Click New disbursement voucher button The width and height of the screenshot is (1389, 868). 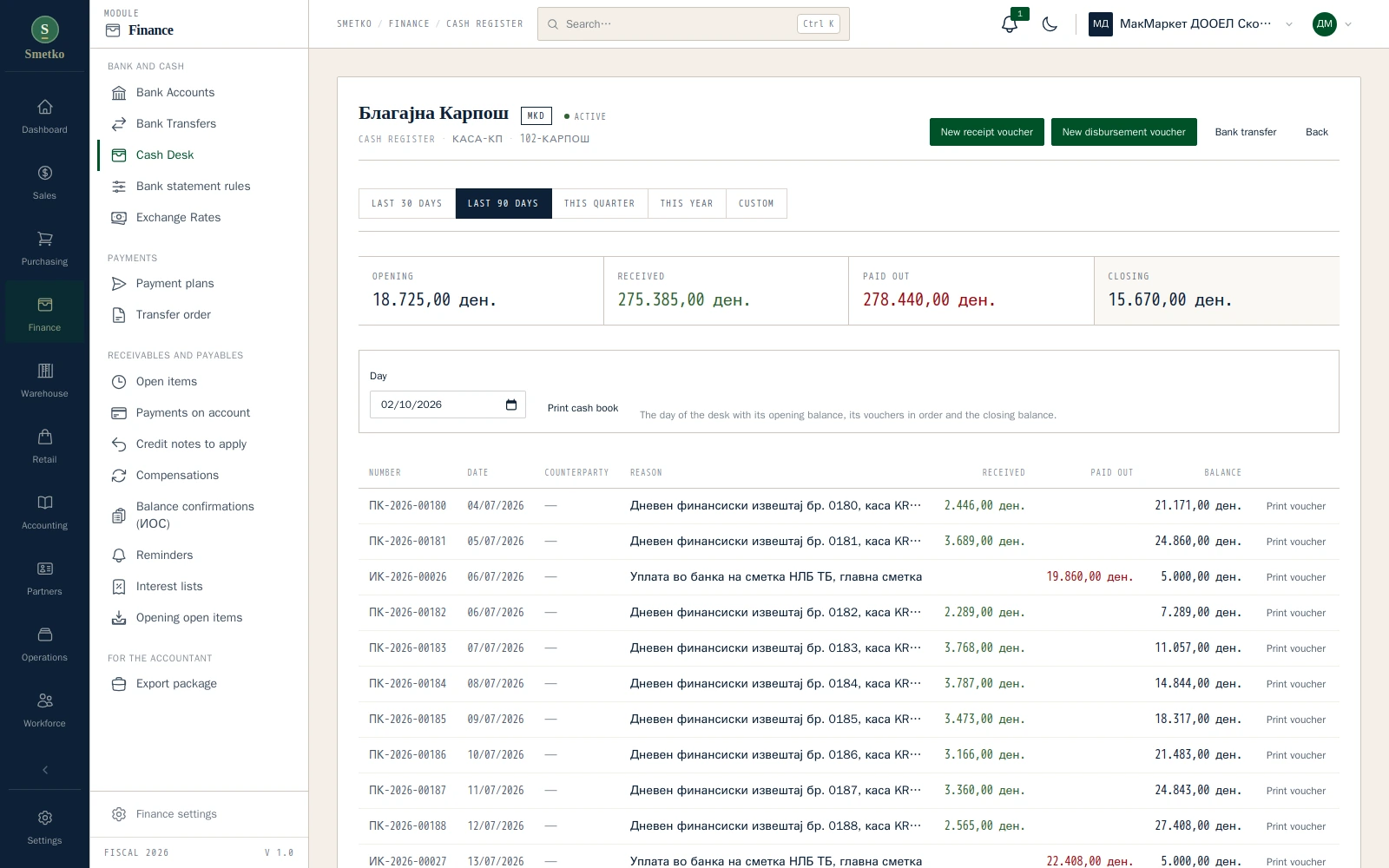1124,132
